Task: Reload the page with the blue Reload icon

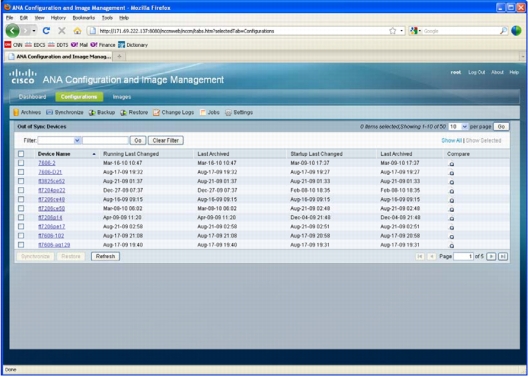Action: pyautogui.click(x=46, y=31)
